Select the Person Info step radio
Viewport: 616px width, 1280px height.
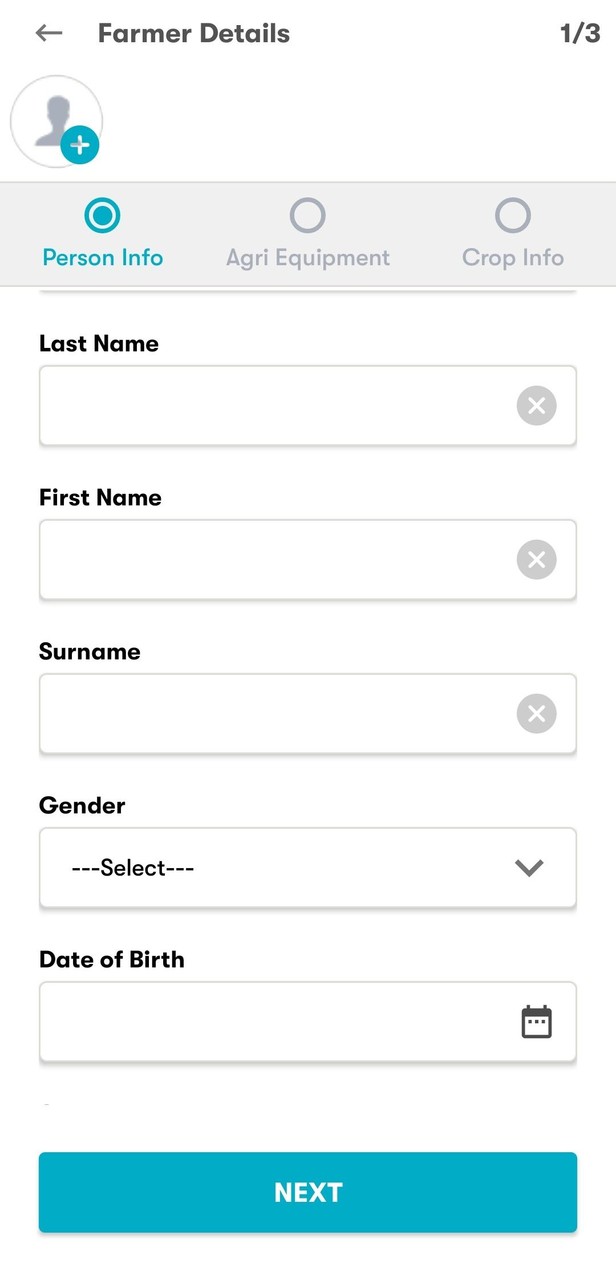point(102,215)
